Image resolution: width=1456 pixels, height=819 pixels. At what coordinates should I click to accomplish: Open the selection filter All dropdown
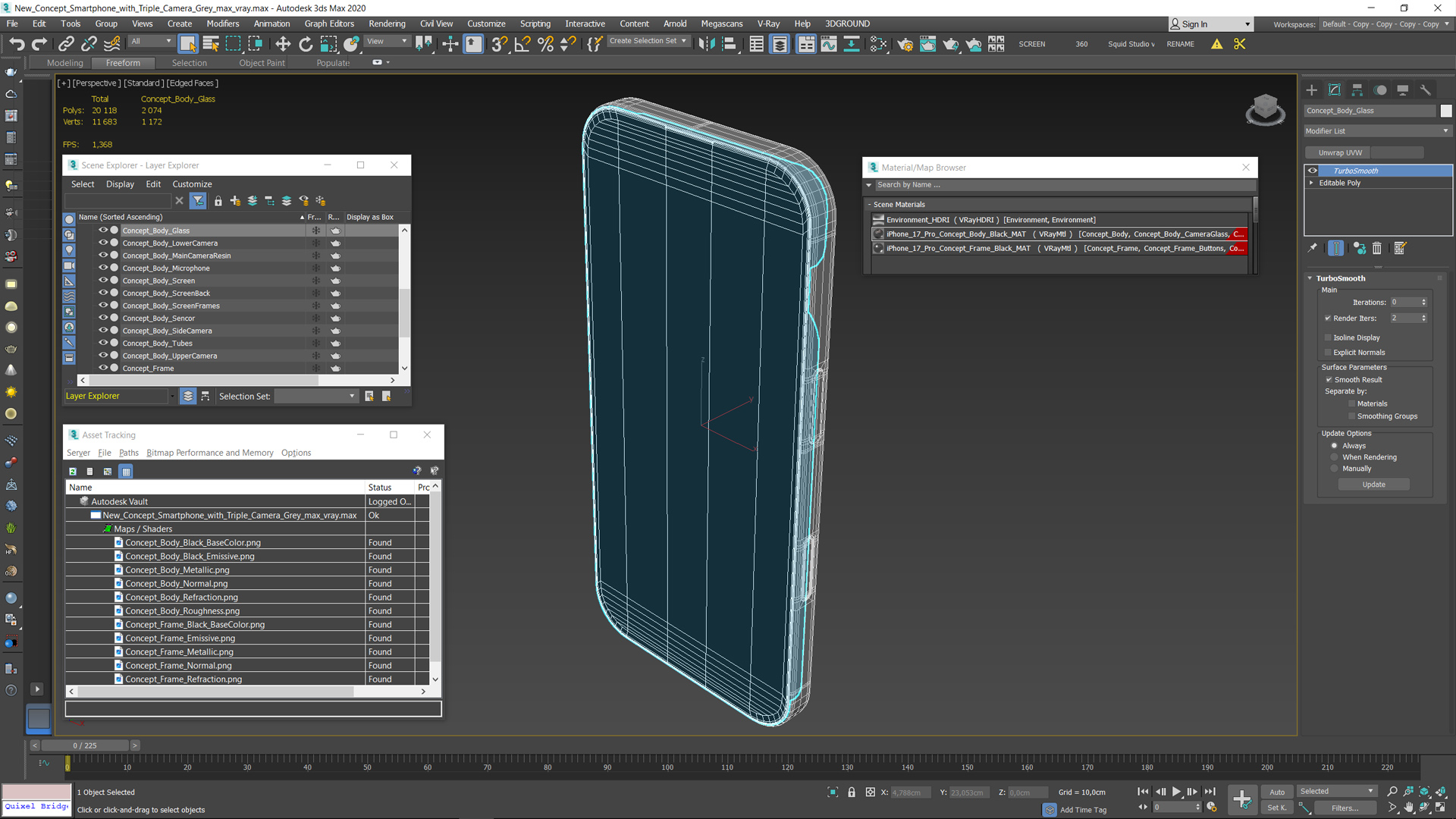(x=151, y=42)
